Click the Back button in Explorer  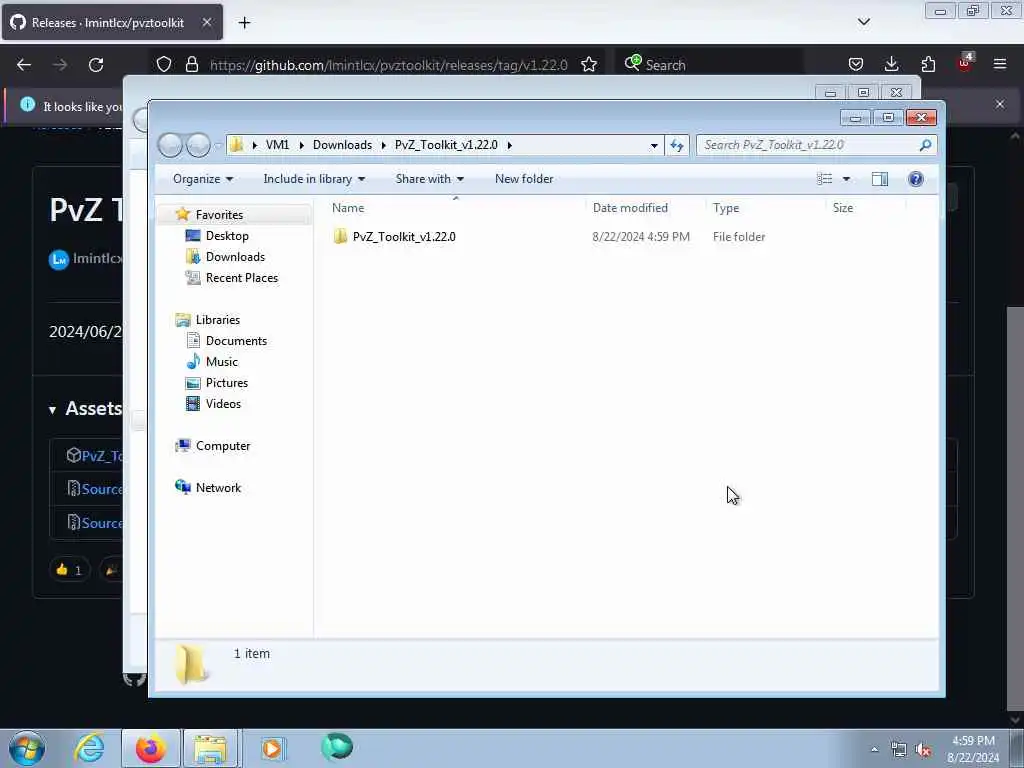click(170, 145)
